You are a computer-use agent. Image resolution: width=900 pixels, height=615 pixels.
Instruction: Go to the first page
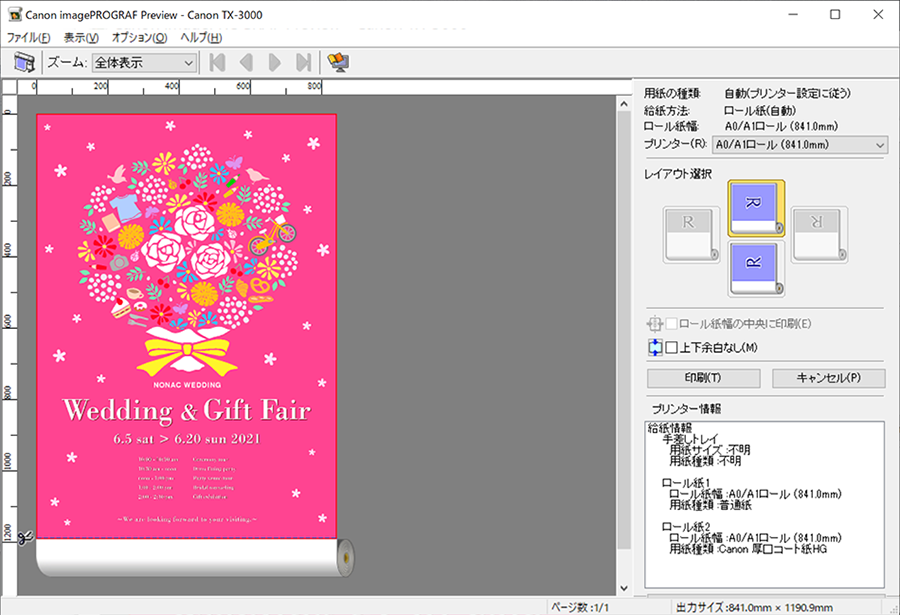[x=217, y=63]
